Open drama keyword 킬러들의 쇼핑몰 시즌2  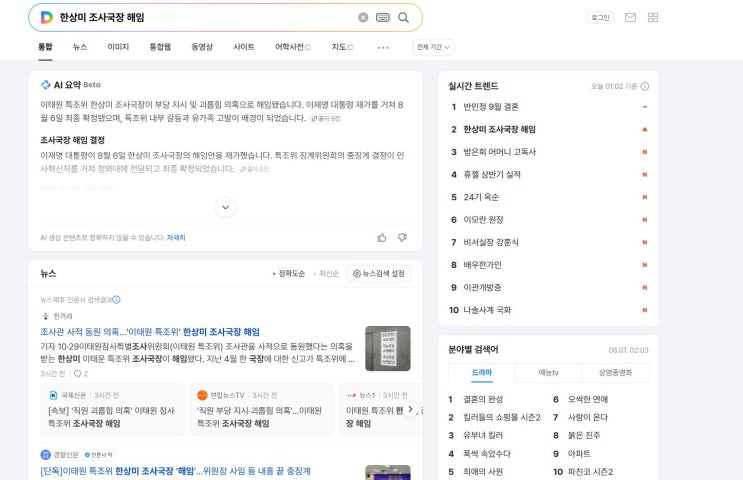coord(502,417)
